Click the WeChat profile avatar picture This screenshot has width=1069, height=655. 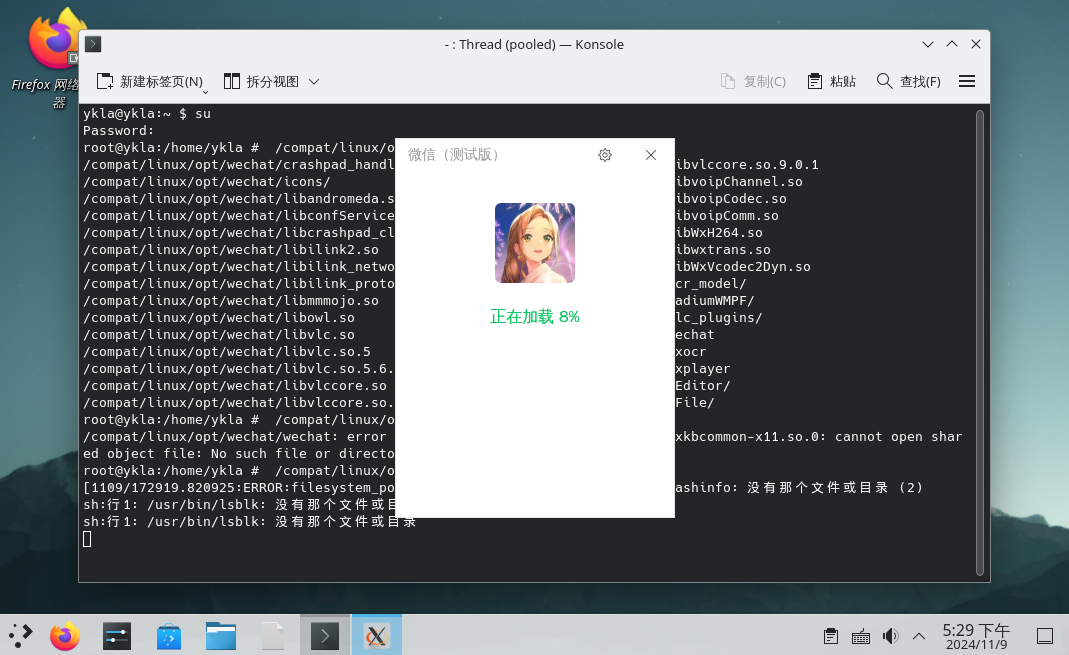point(534,243)
